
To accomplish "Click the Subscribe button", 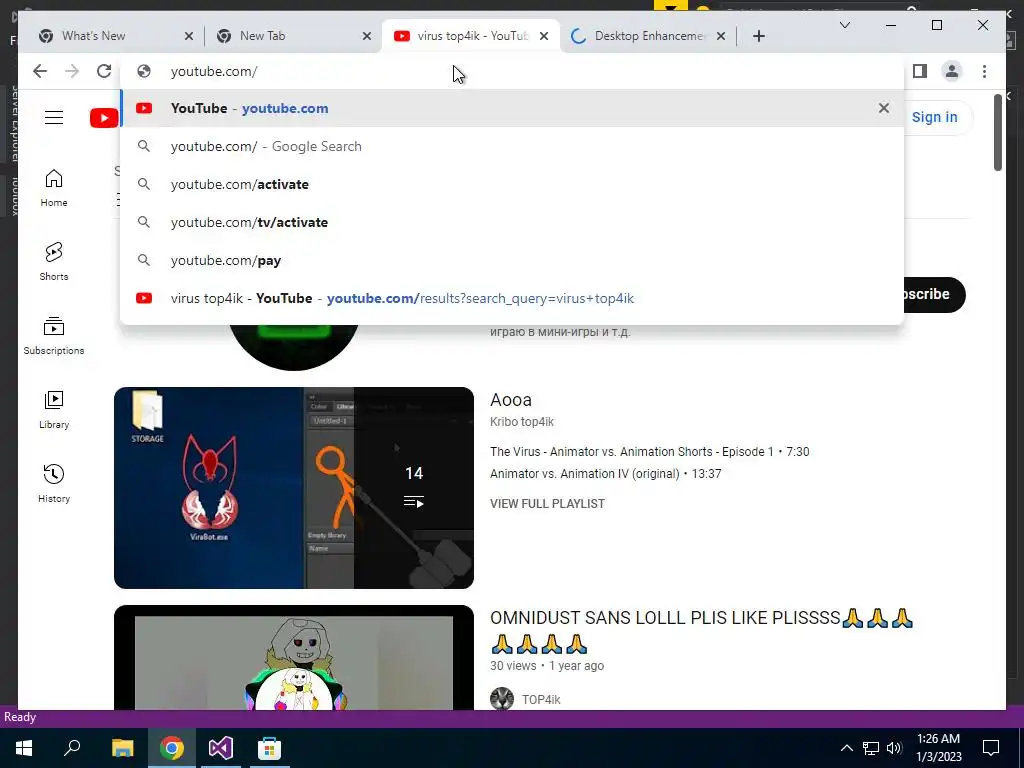I will pos(934,295).
